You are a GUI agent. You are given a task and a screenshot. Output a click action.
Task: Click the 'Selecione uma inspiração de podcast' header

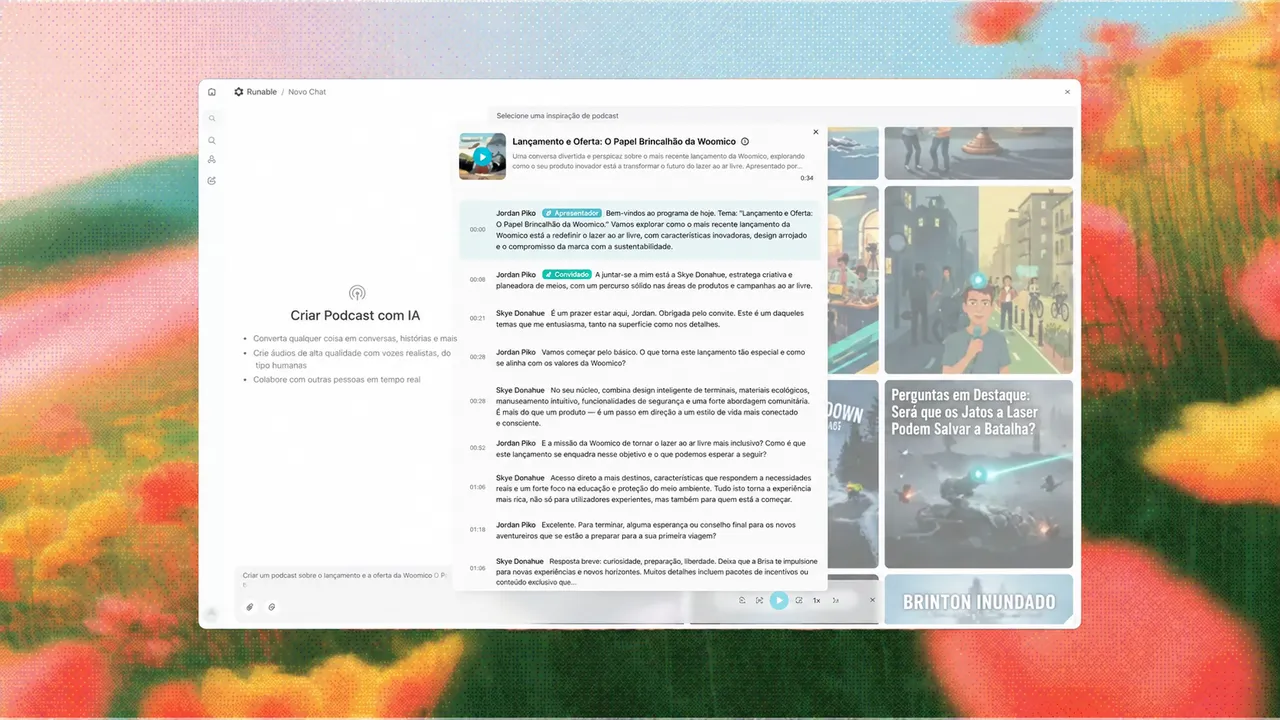coord(557,116)
